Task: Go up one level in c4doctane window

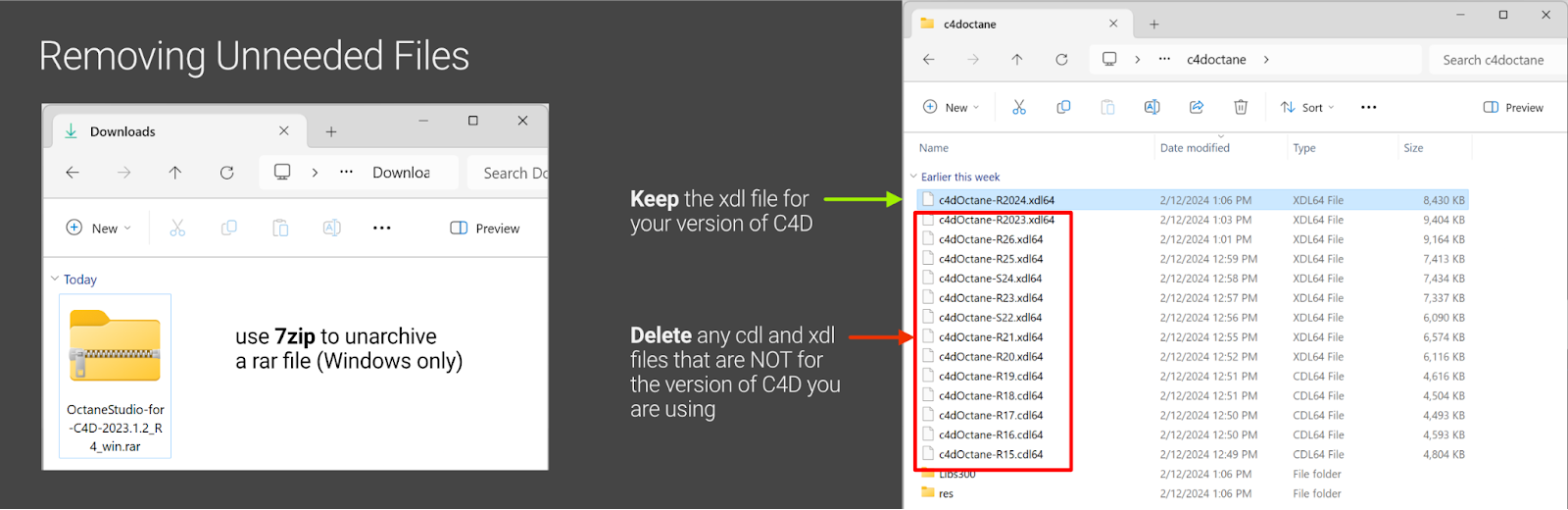Action: pyautogui.click(x=1017, y=60)
